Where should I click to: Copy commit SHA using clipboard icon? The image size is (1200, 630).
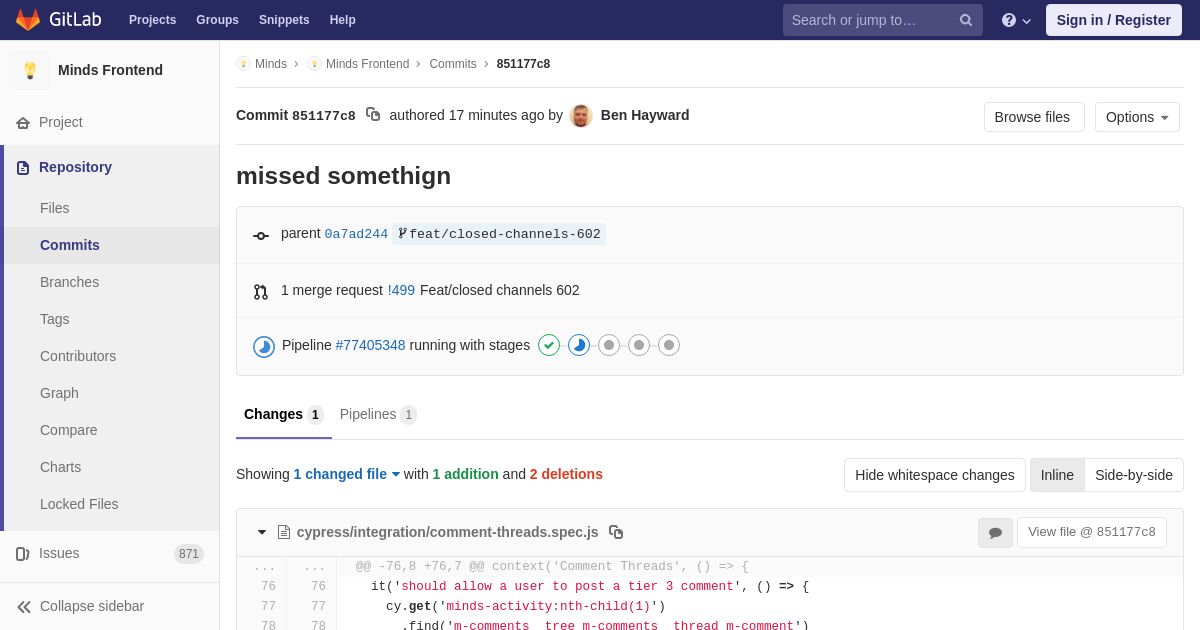pyautogui.click(x=373, y=115)
